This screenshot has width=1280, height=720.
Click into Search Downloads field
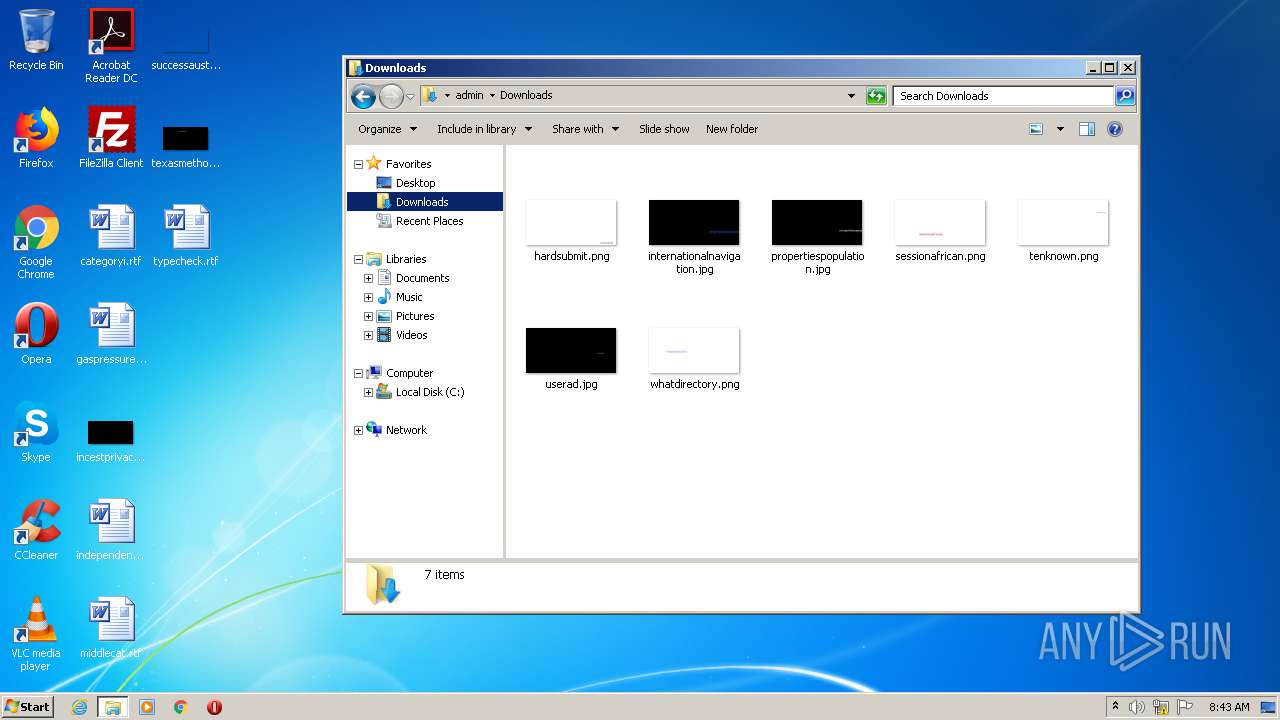[x=1003, y=96]
